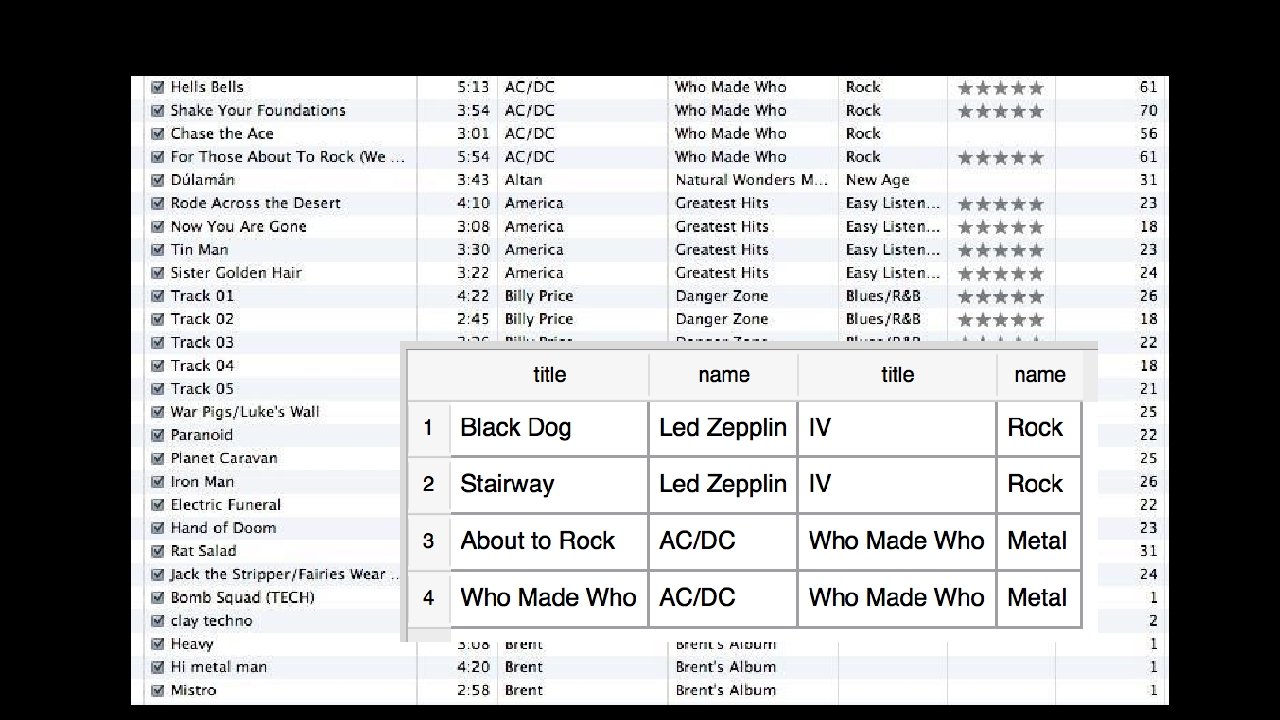Click War Pigs/Luke's Wall title
This screenshot has width=1280, height=720.
point(245,411)
